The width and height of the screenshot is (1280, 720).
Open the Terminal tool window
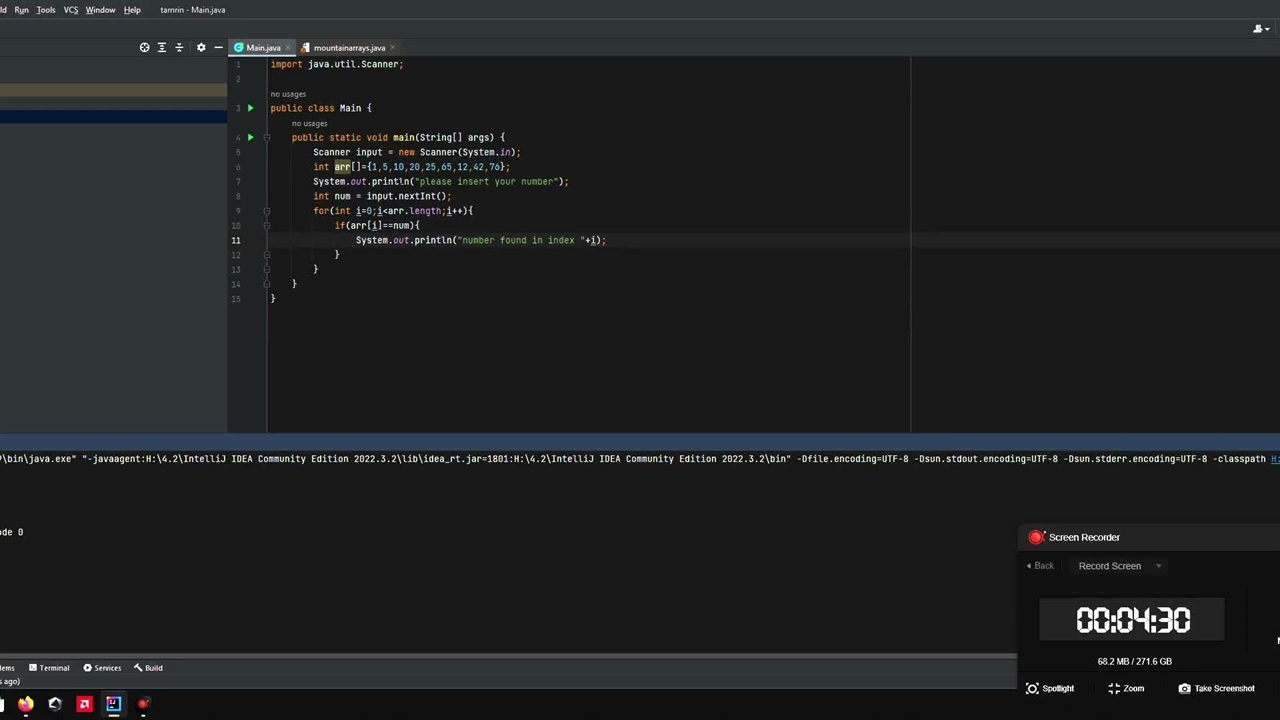pos(49,668)
